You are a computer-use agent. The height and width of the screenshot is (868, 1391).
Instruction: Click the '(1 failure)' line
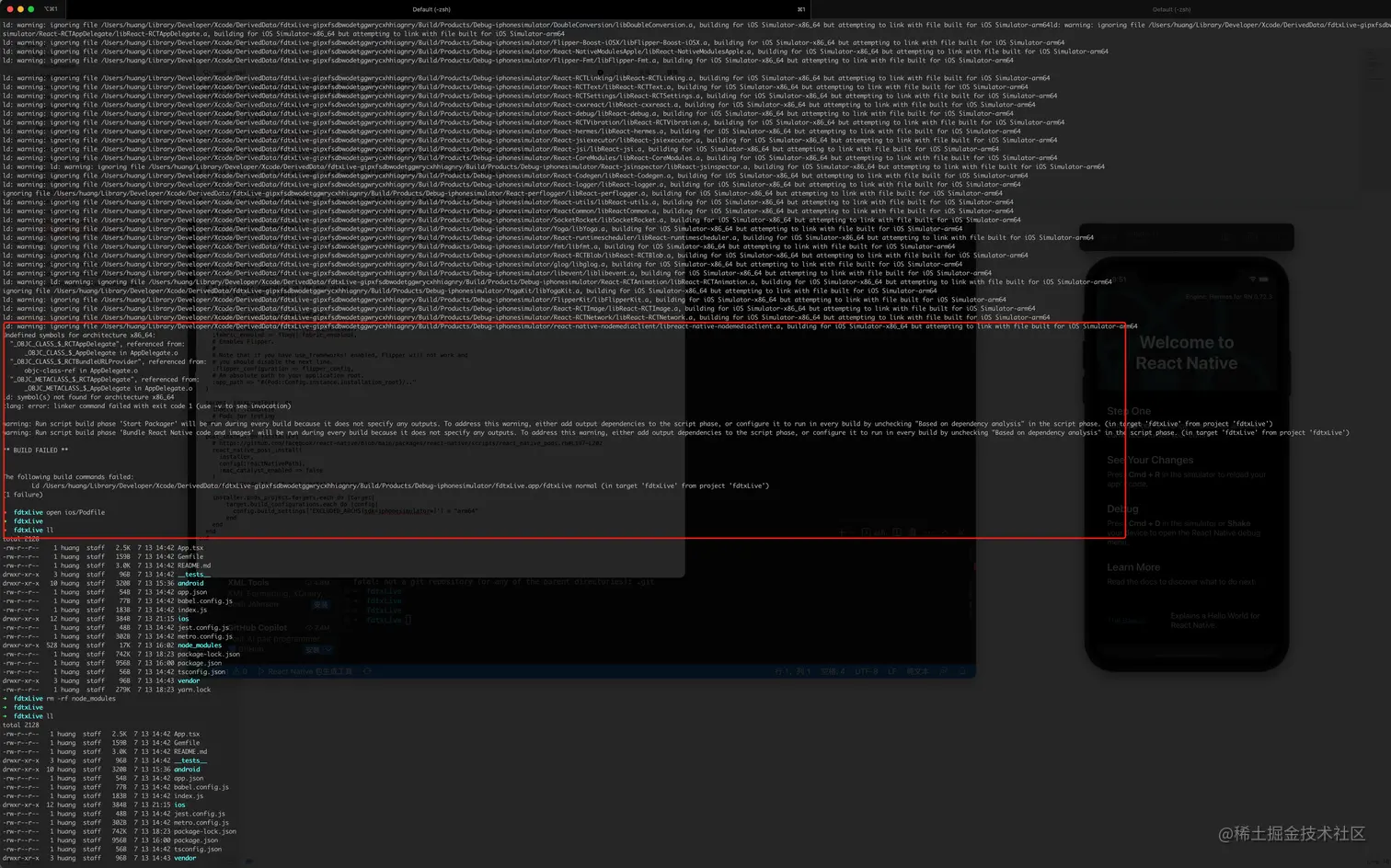[x=23, y=495]
